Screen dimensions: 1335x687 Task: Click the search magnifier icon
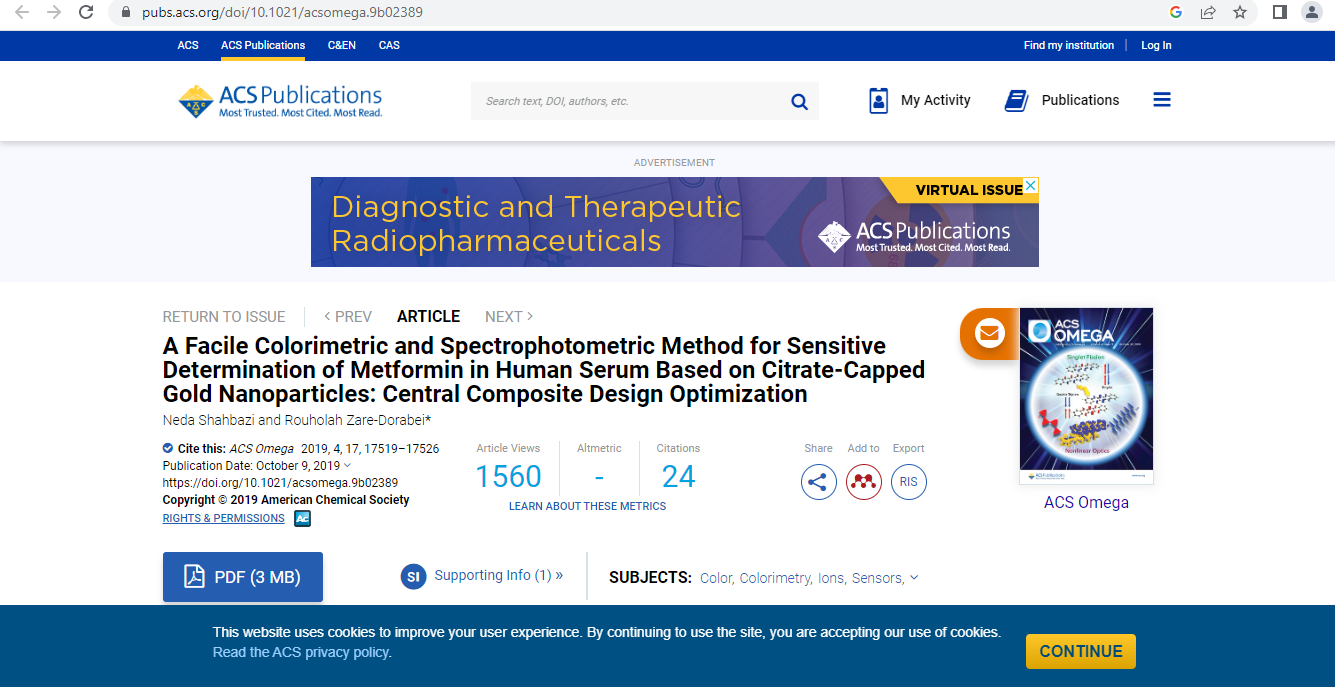pyautogui.click(x=799, y=101)
